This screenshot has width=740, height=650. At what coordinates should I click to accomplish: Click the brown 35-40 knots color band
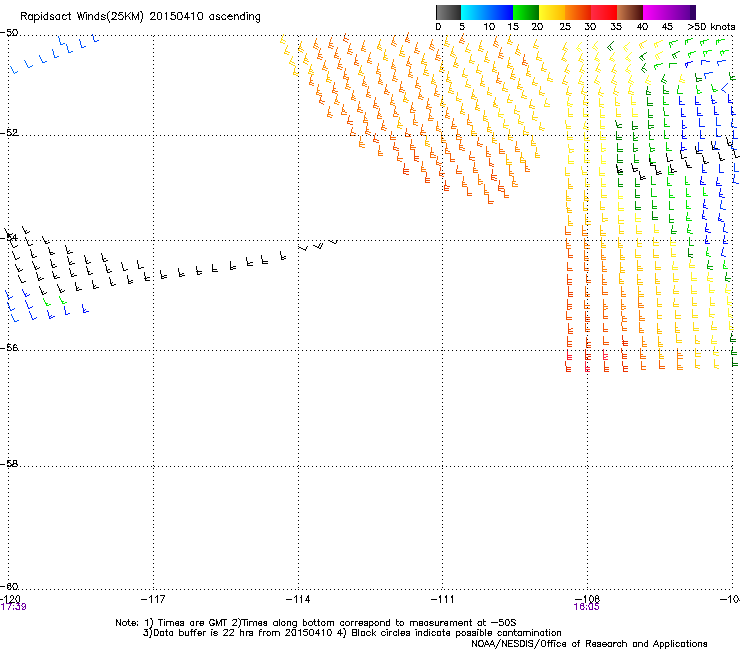tap(630, 12)
